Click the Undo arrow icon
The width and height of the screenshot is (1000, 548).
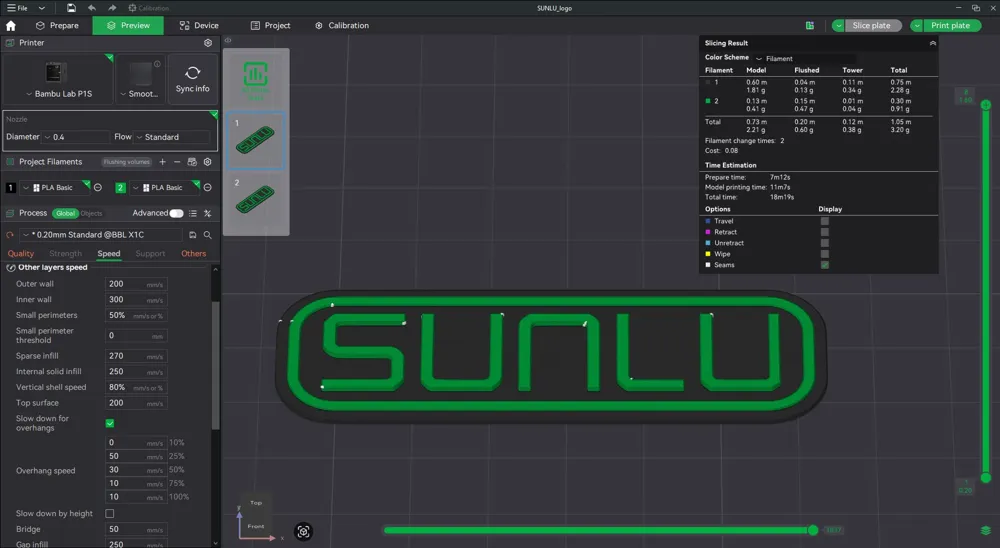click(x=92, y=8)
